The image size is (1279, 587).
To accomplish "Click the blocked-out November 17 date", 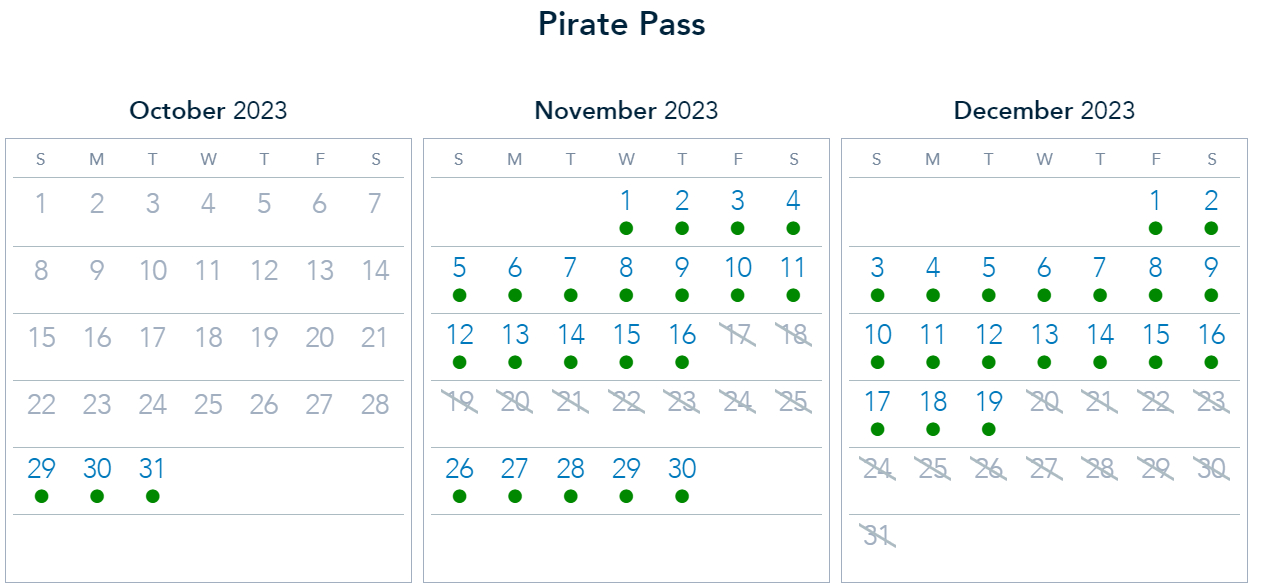I will coord(738,335).
